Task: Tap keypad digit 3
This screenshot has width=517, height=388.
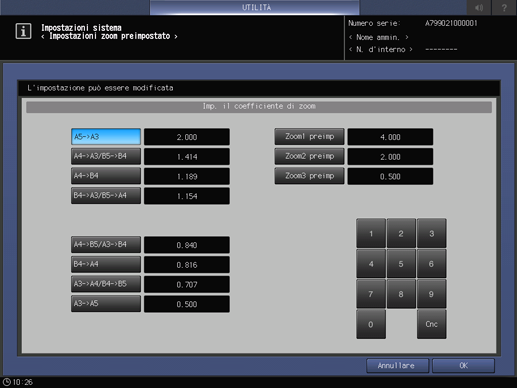Action: point(431,233)
